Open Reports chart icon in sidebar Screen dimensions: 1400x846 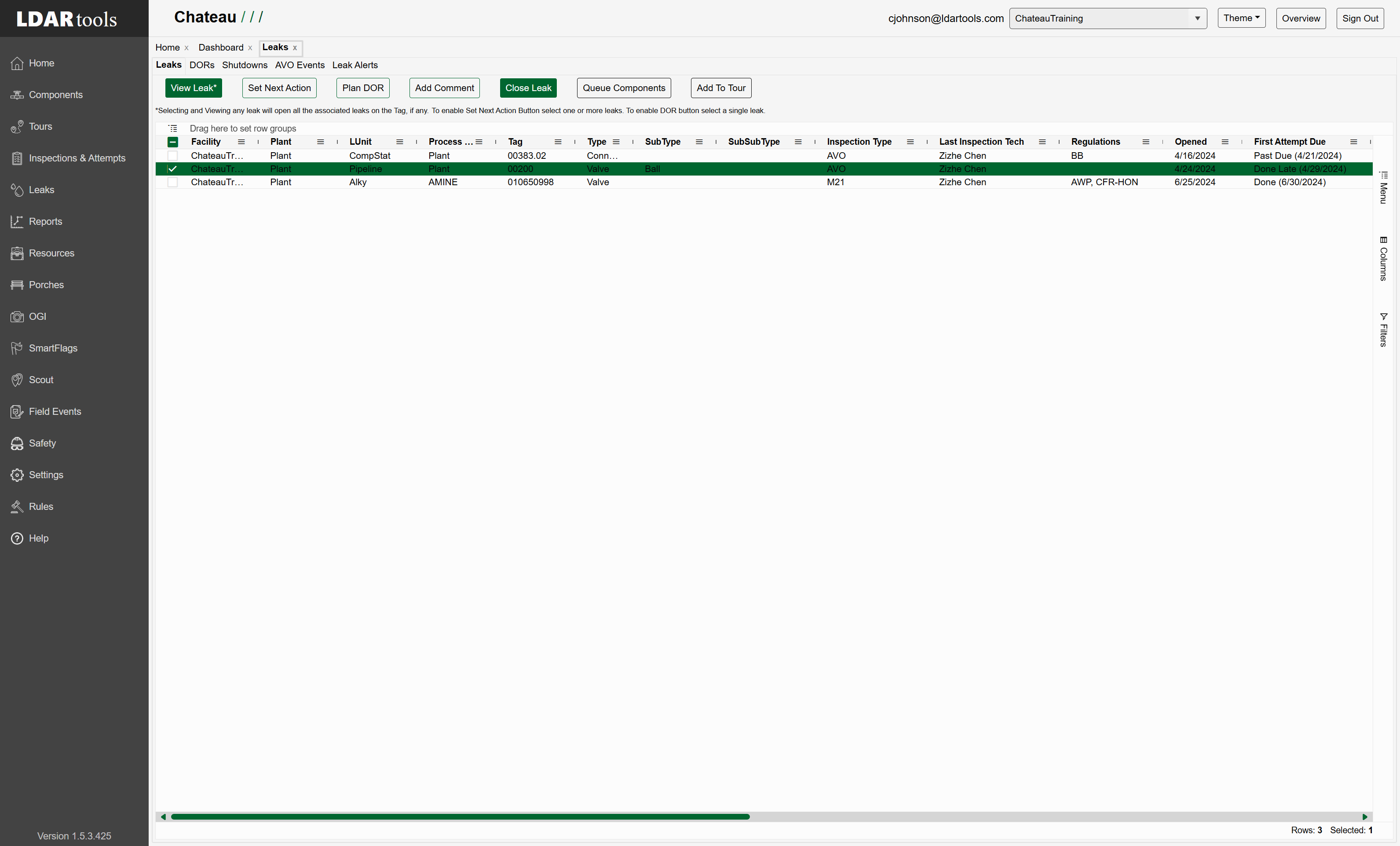click(17, 222)
